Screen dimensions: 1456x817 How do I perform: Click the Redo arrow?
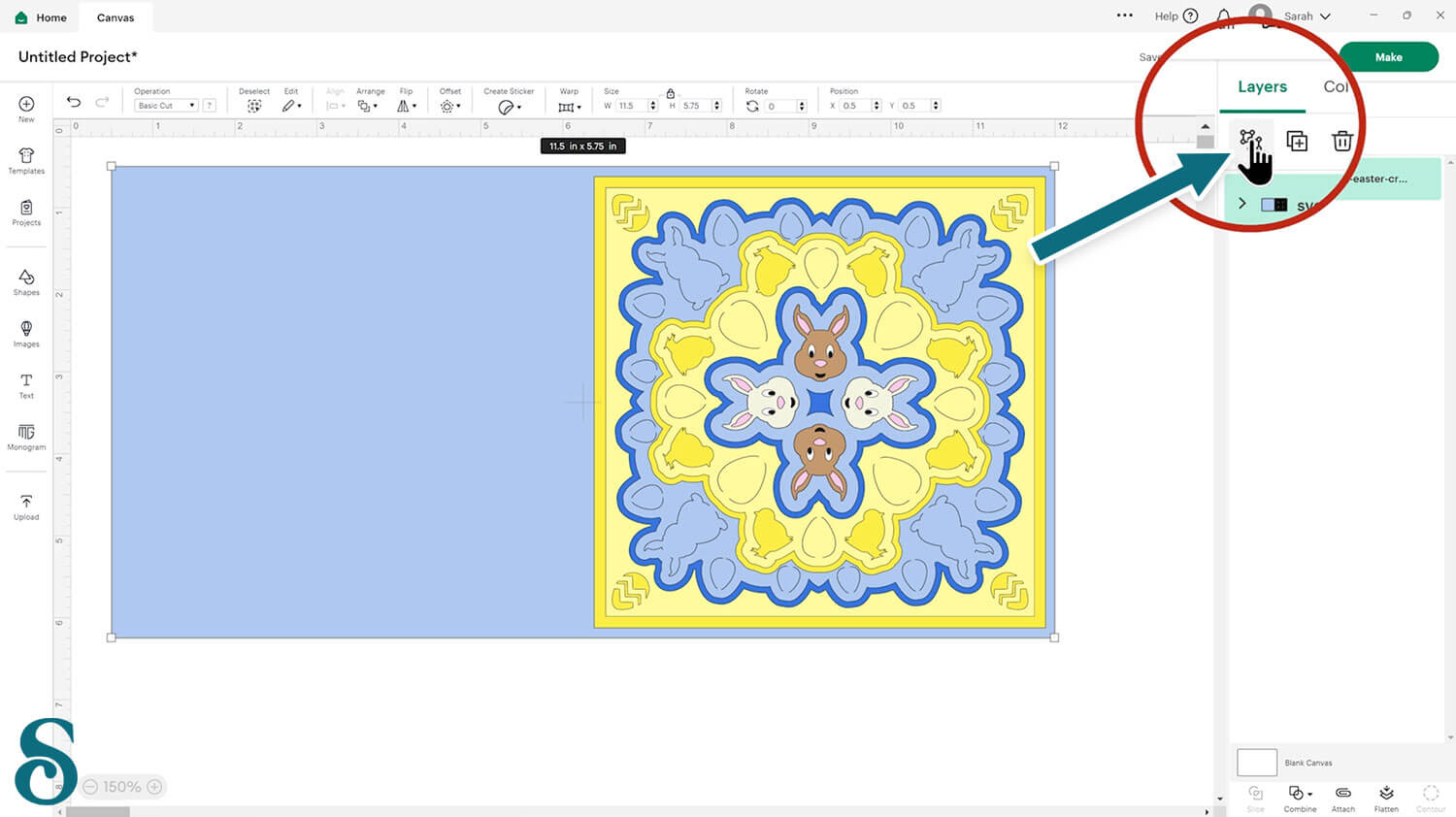102,102
